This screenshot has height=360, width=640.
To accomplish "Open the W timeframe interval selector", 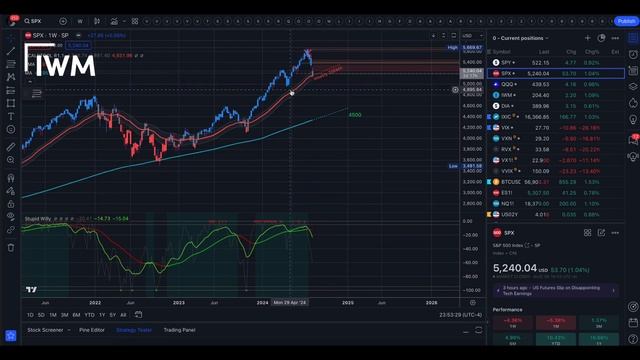I will (x=80, y=21).
